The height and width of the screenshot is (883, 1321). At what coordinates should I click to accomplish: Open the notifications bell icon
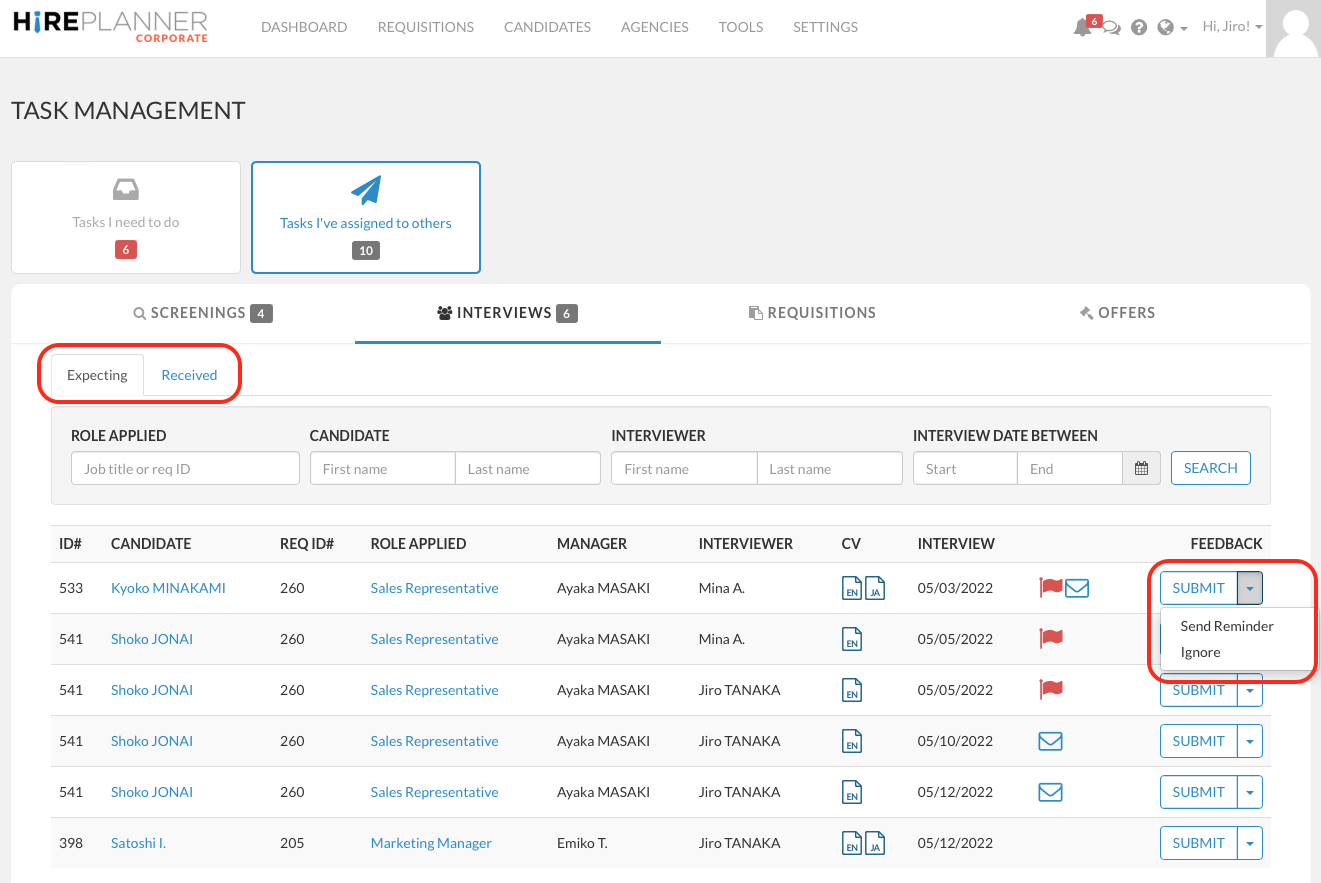pyautogui.click(x=1083, y=27)
